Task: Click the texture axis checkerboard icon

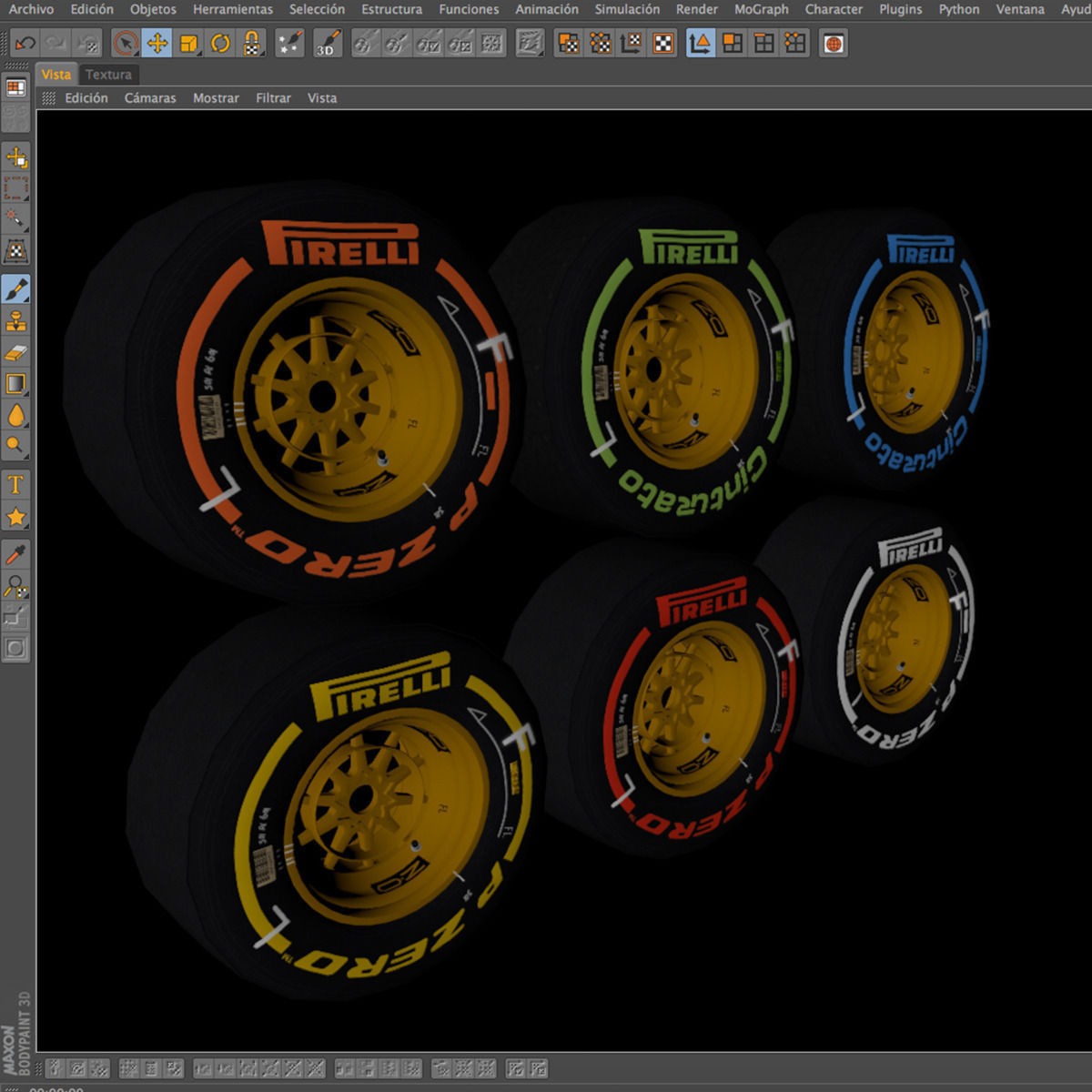Action: pyautogui.click(x=632, y=43)
